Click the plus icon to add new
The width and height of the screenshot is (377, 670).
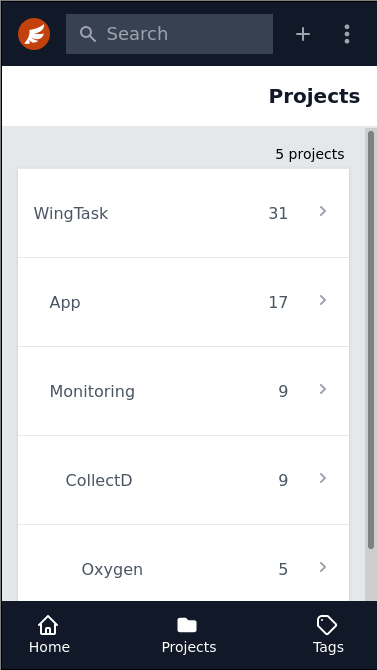[x=303, y=34]
